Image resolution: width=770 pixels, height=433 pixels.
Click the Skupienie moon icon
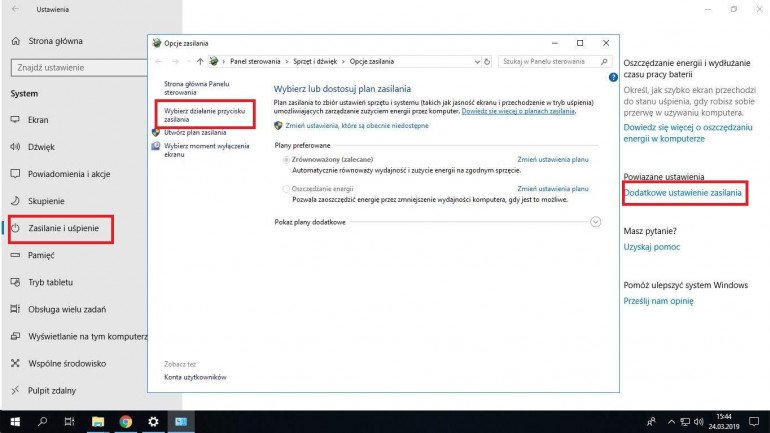[x=15, y=200]
